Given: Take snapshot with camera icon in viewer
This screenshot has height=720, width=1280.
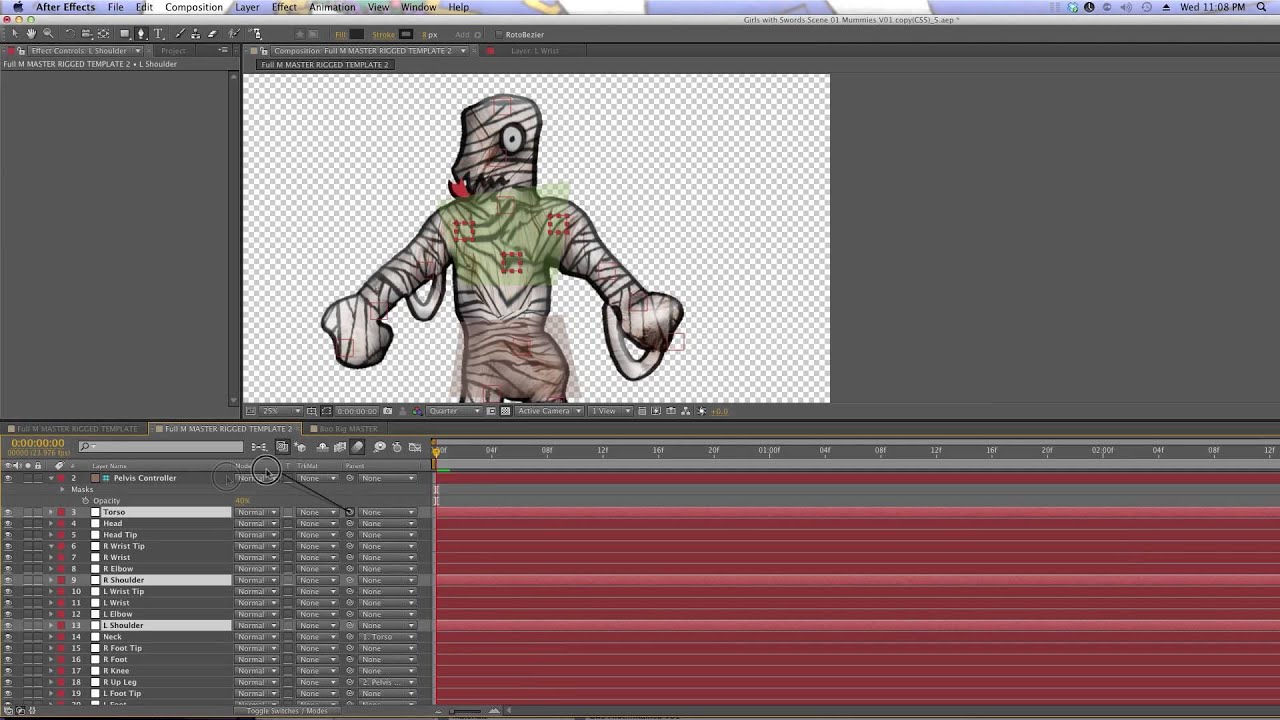Looking at the screenshot, I should pos(388,411).
